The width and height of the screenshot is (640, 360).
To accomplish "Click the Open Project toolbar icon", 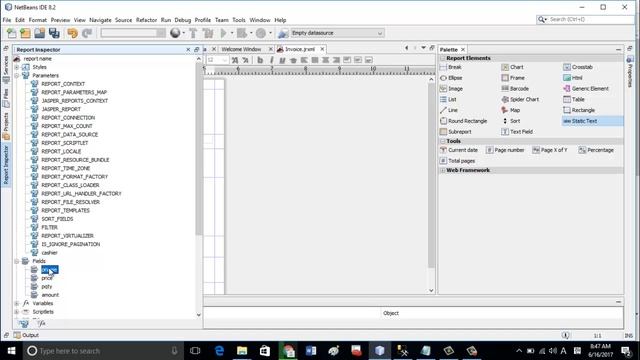I will click(40, 33).
